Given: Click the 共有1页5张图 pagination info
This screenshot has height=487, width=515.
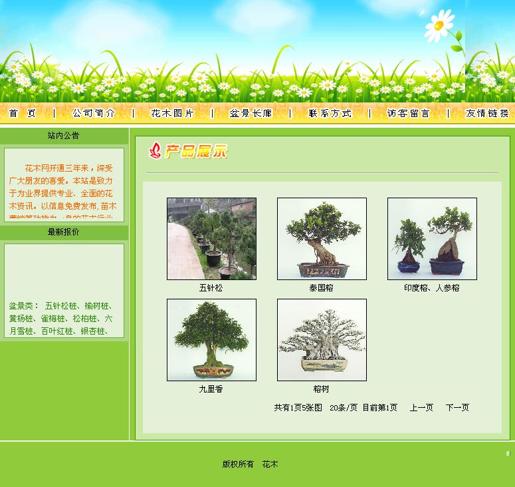Looking at the screenshot, I should 298,407.
